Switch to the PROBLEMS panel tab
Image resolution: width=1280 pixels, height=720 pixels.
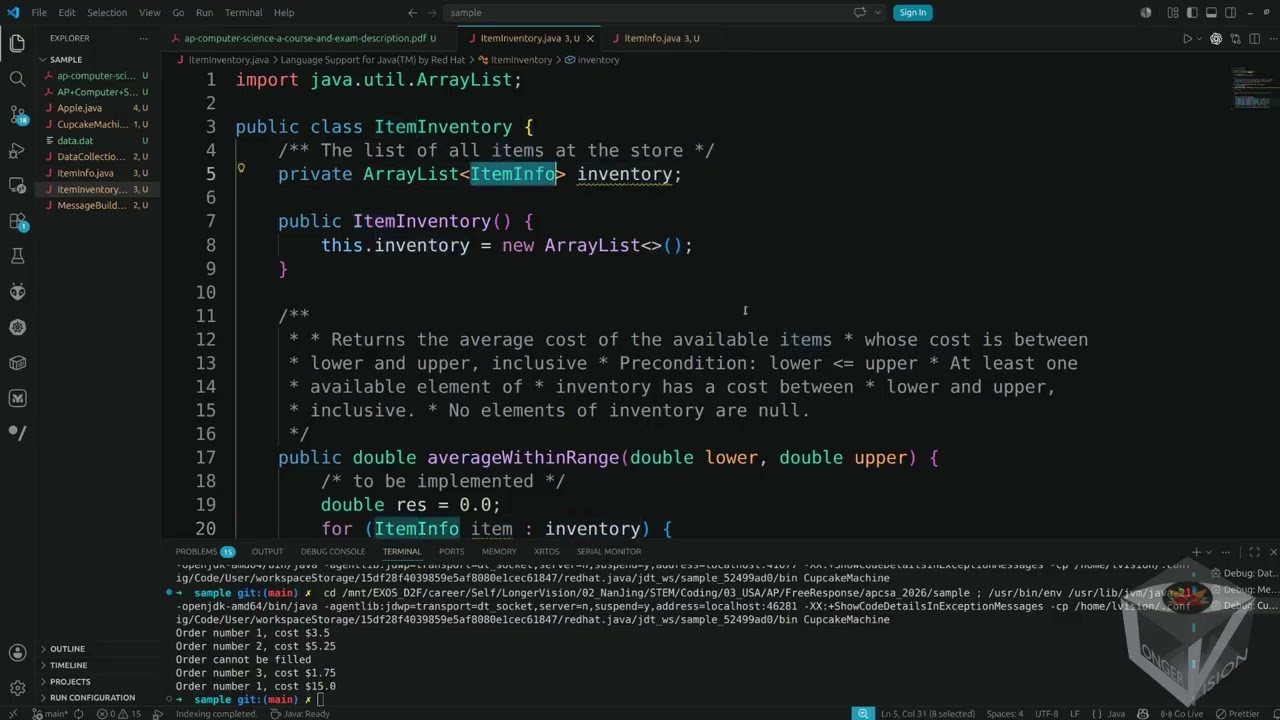pyautogui.click(x=205, y=552)
